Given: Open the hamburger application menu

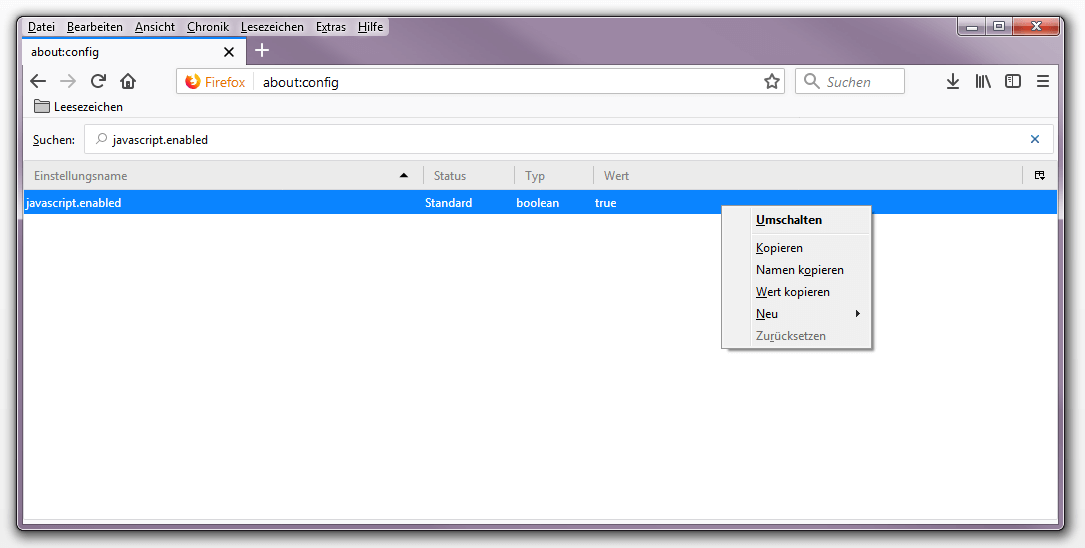Looking at the screenshot, I should click(1043, 82).
